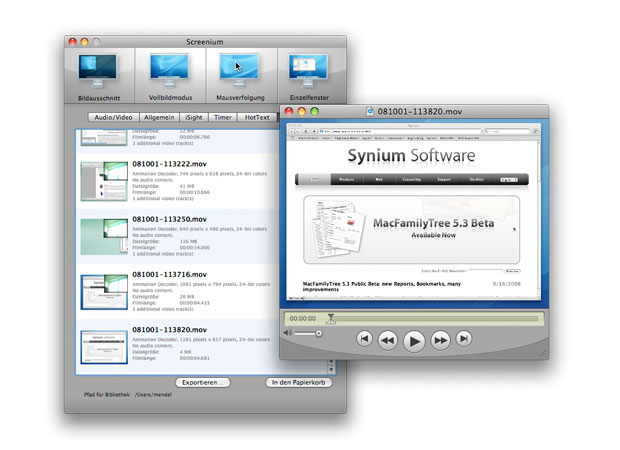Click file name 081001-113716.mov

[x=170, y=274]
